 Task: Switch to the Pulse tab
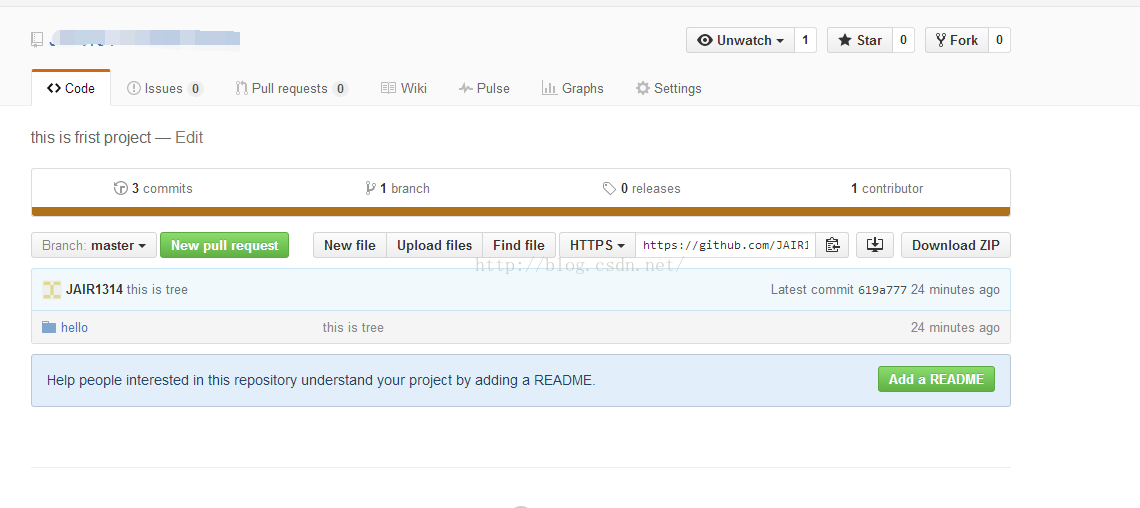click(x=484, y=88)
